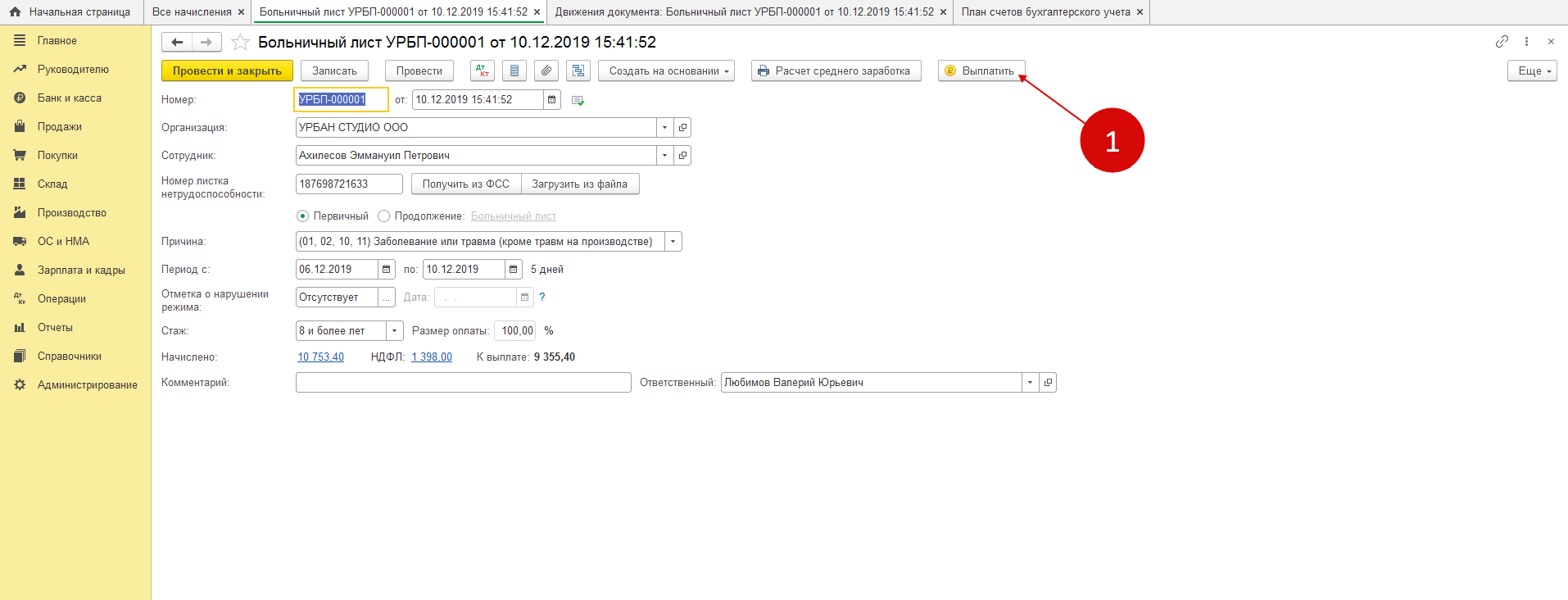Viewport: 1568px width, 600px height.
Task: Click into the Комментарий input field
Action: (463, 383)
